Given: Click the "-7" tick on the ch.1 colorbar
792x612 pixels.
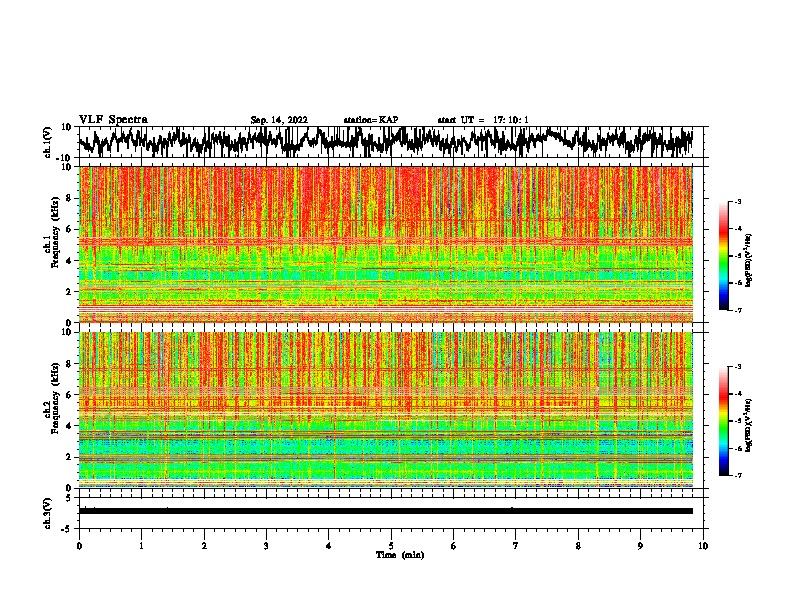Looking at the screenshot, I should tap(737, 310).
